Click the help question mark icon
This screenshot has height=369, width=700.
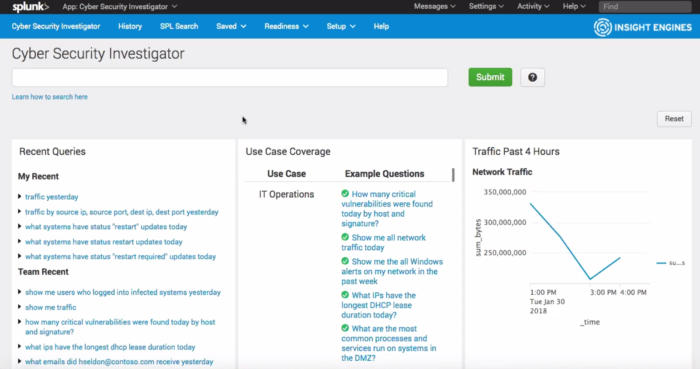pos(532,77)
